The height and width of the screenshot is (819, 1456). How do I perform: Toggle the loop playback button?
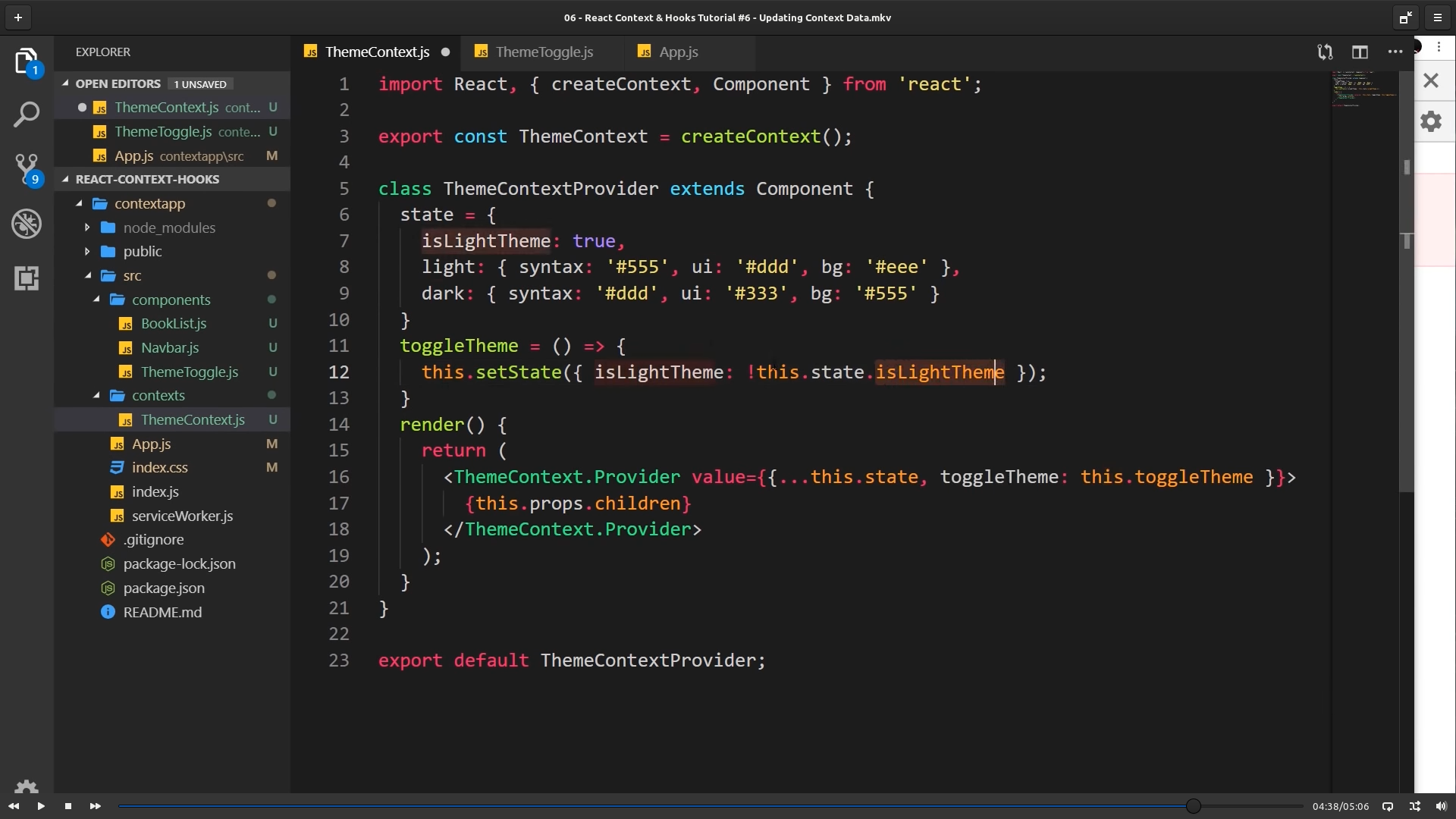1388,806
